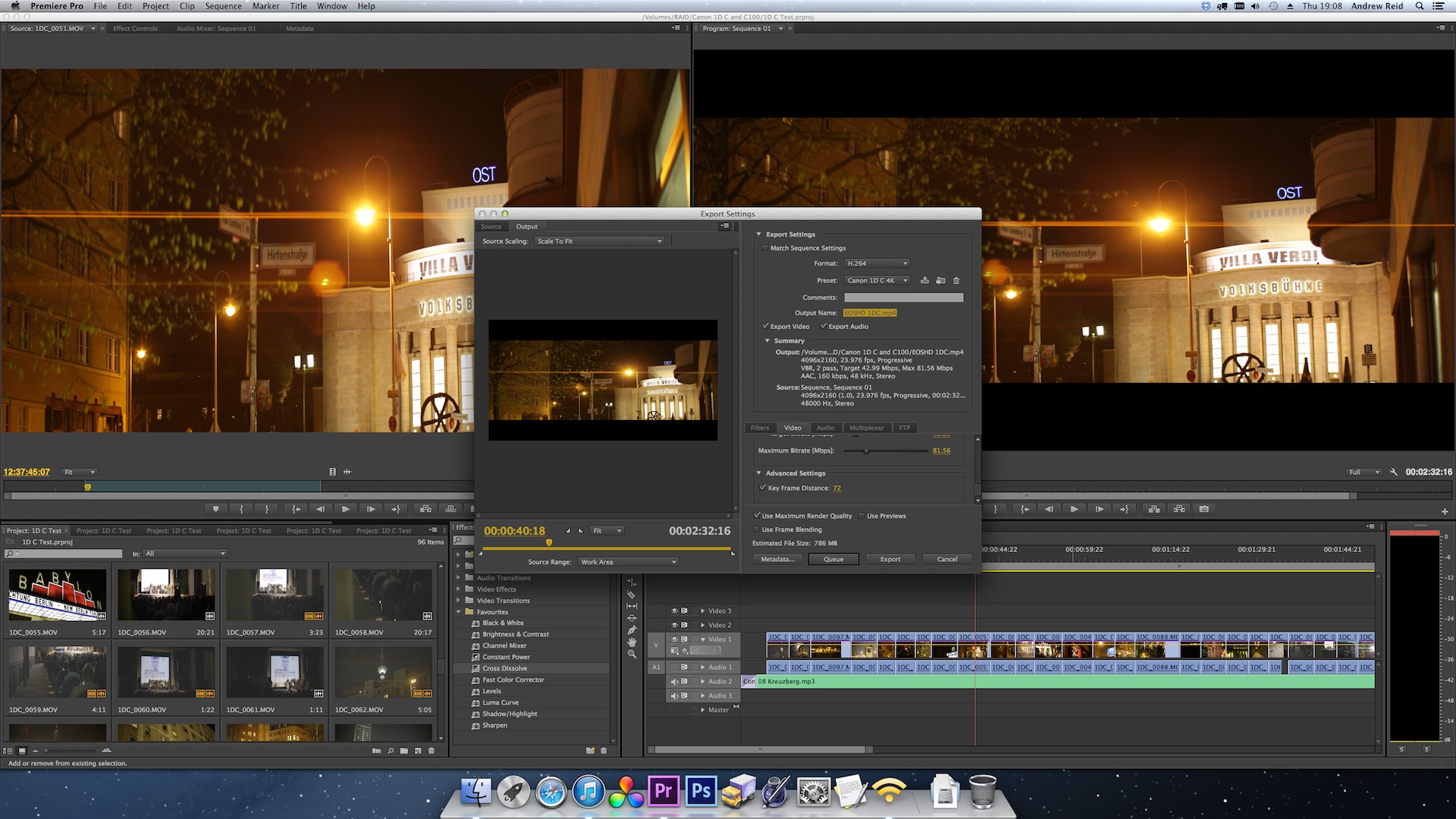
Task: Collapse the Advanced Settings section
Action: point(758,473)
